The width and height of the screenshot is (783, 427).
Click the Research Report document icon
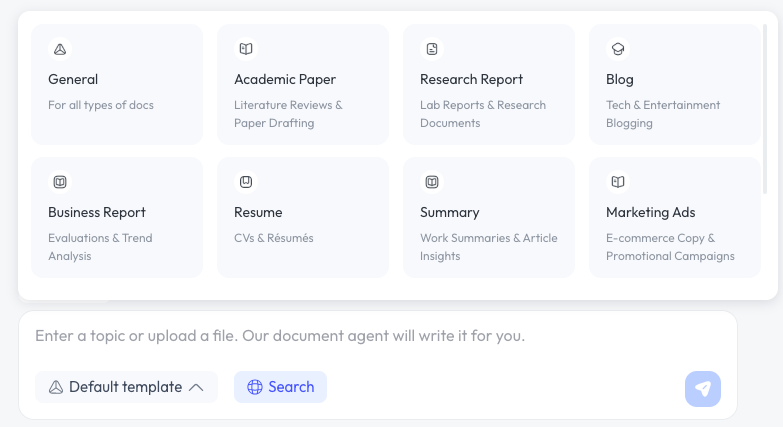click(x=432, y=49)
